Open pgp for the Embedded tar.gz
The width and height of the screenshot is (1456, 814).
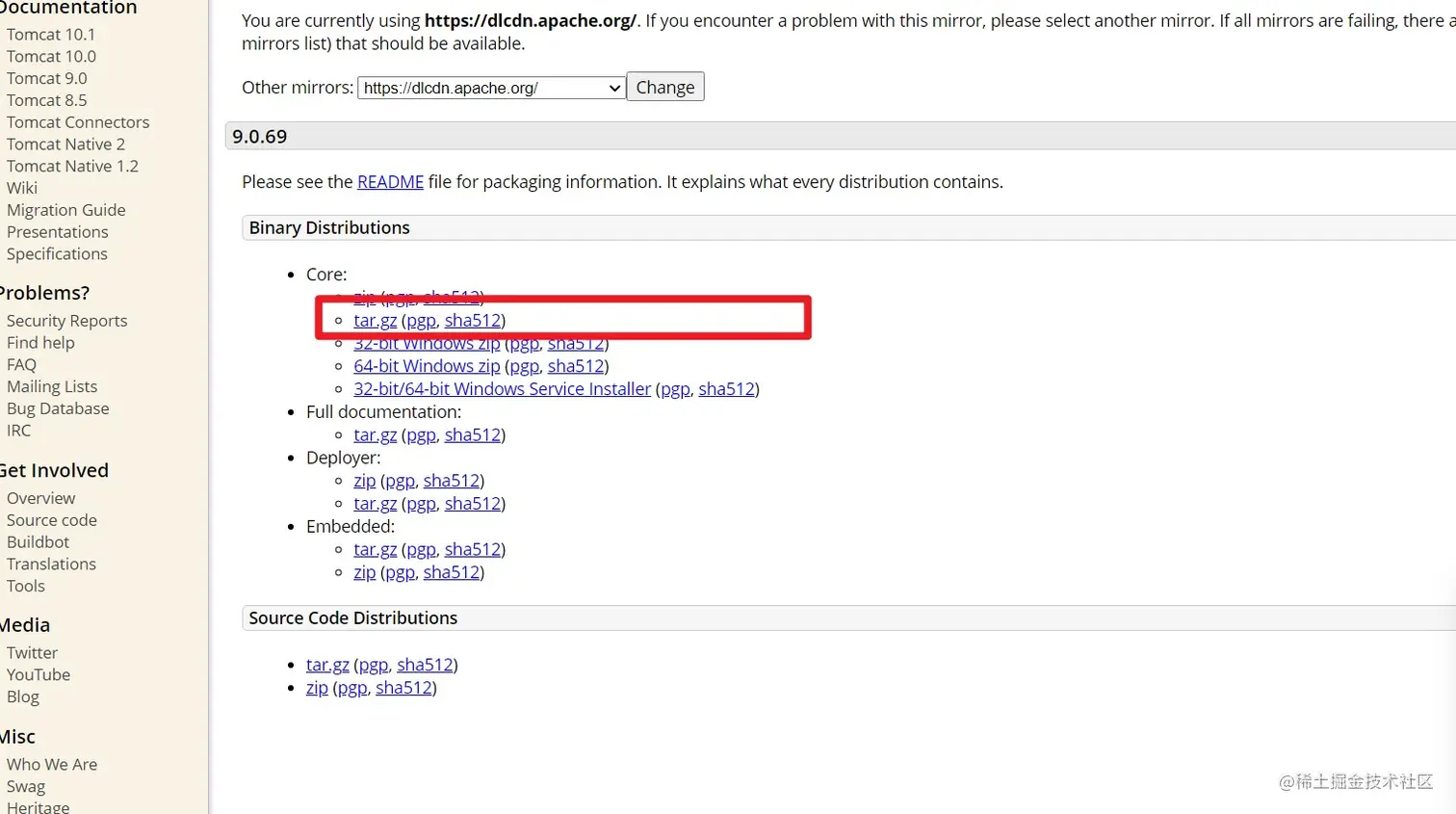(x=421, y=550)
